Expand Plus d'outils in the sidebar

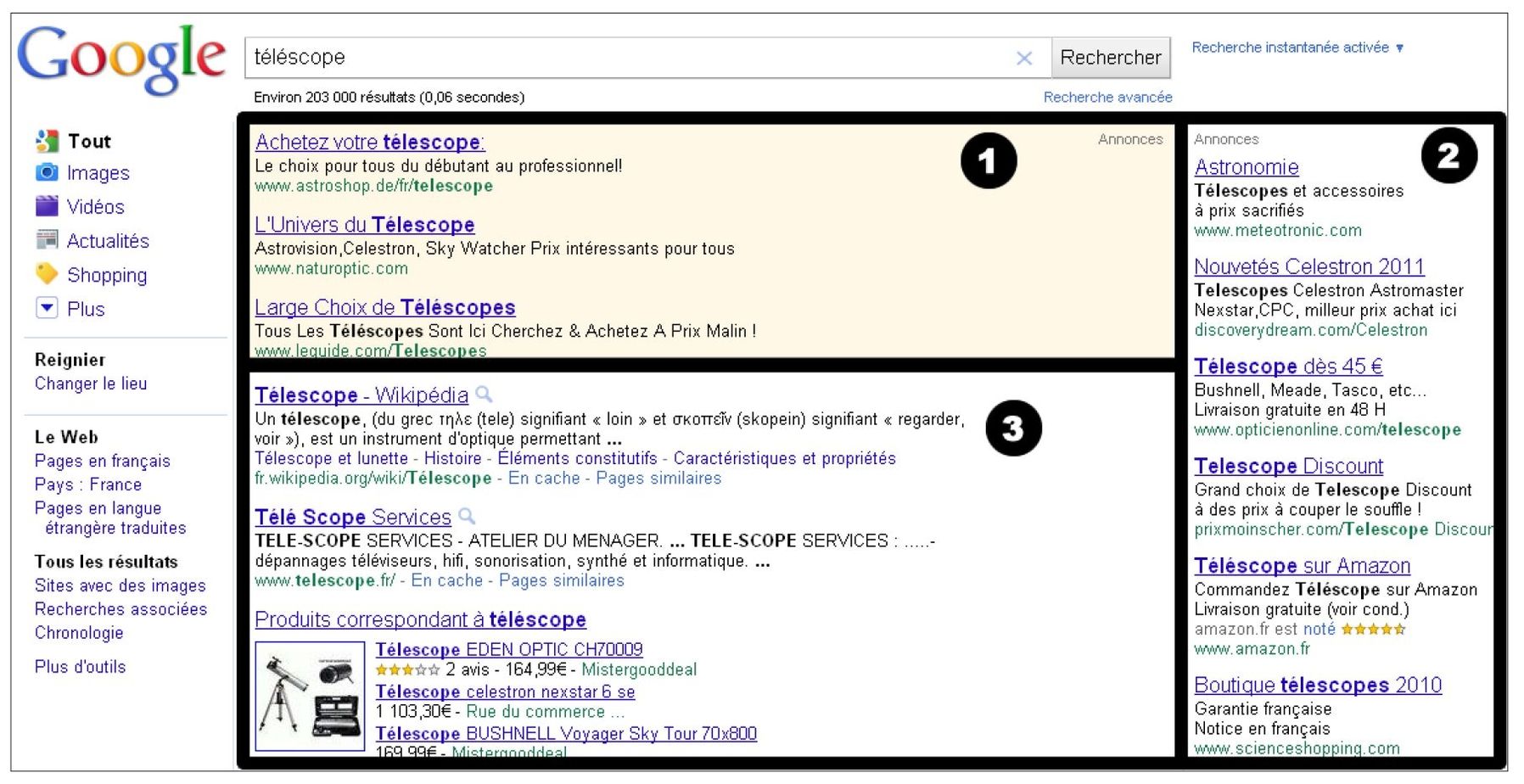click(x=80, y=667)
